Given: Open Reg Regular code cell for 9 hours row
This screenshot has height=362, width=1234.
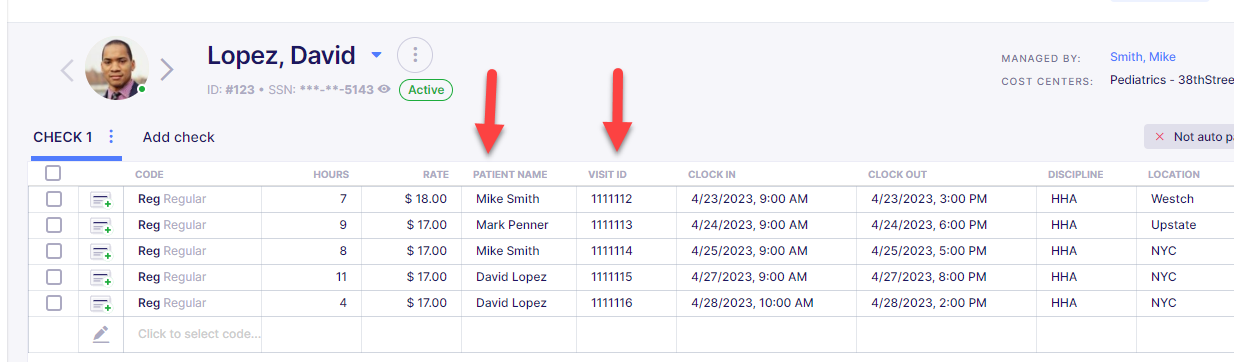Looking at the screenshot, I should (192, 225).
